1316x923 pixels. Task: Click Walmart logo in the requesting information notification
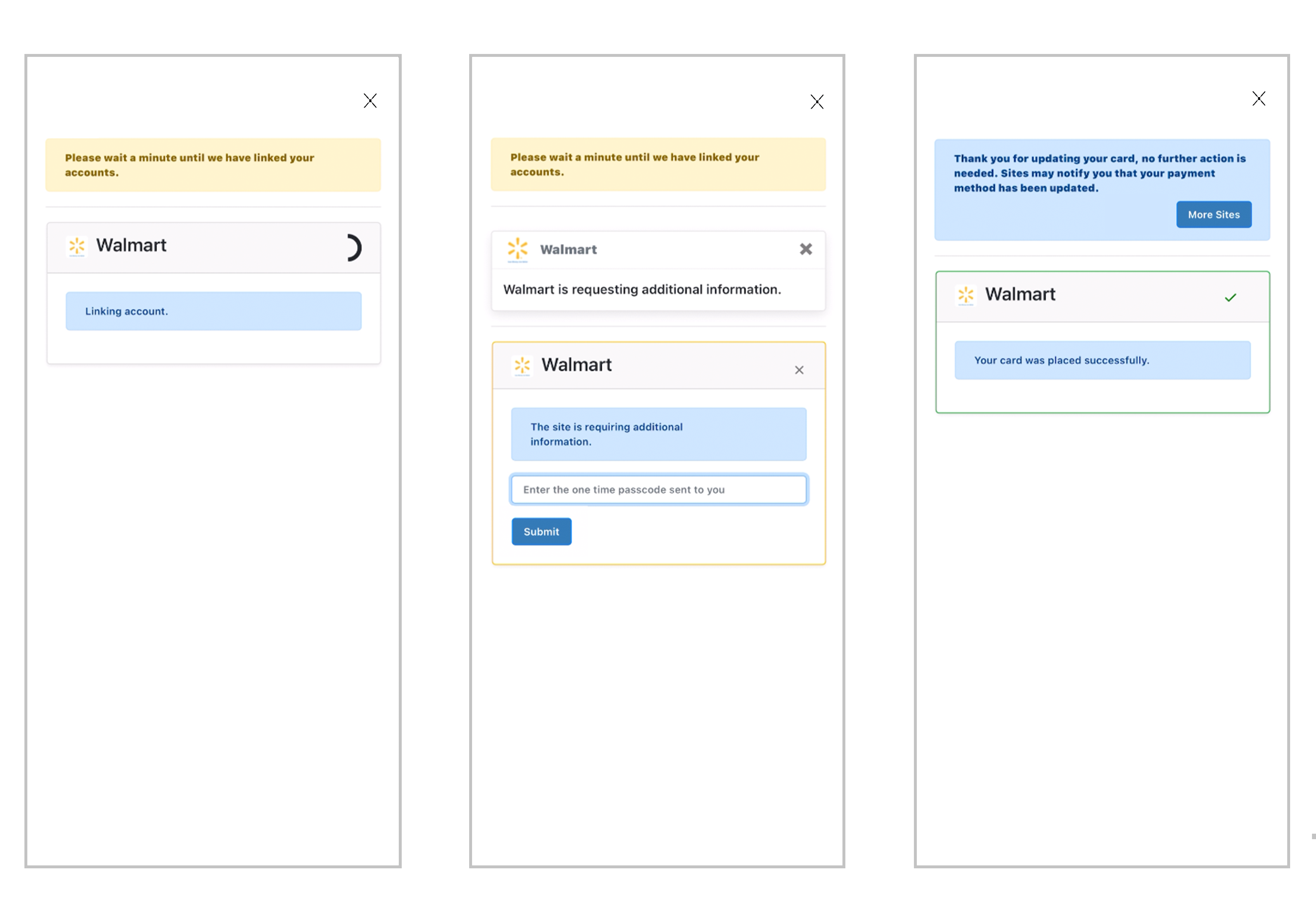coord(518,249)
